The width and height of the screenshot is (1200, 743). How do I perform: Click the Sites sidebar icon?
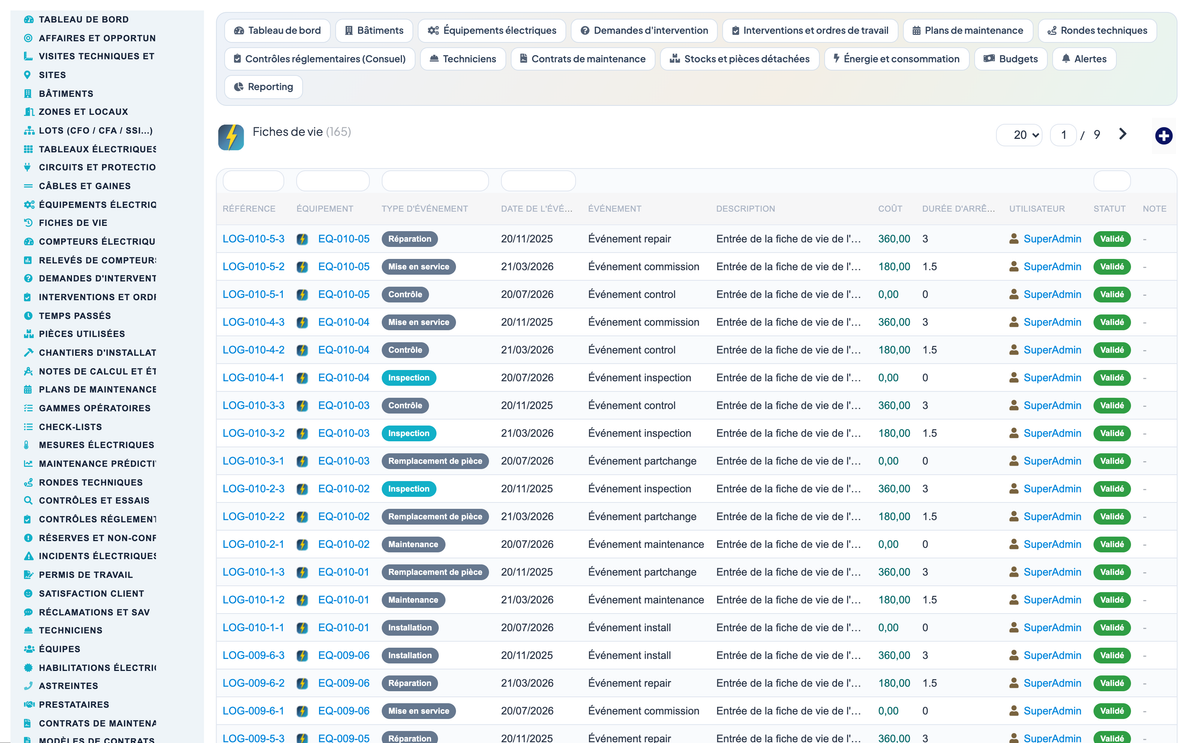pyautogui.click(x=28, y=75)
